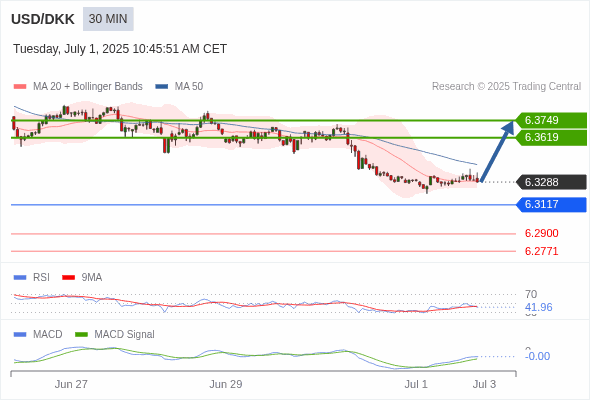The width and height of the screenshot is (590, 400).
Task: Click the 6.3117 blue pivot label
Action: (x=551, y=204)
